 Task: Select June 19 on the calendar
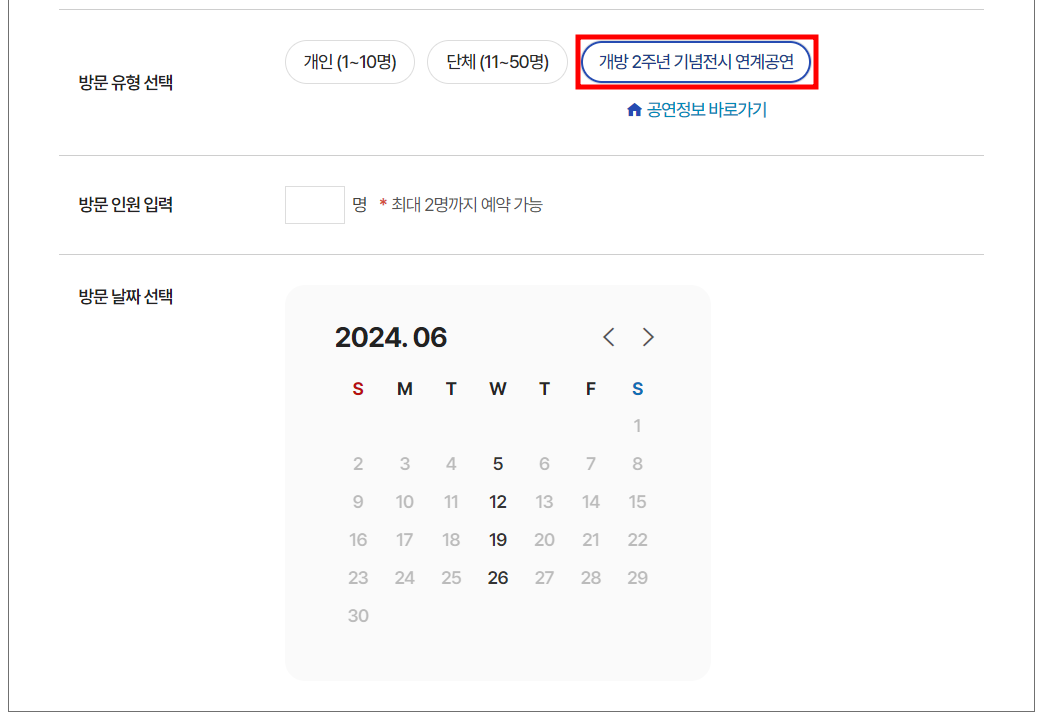click(x=498, y=539)
